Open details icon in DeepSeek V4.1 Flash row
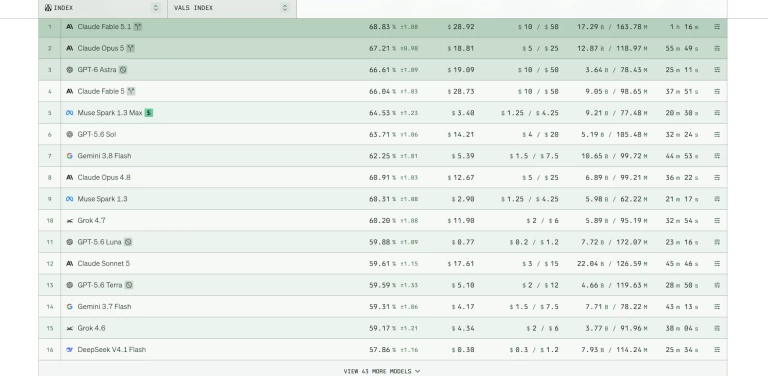768x376 pixels. coord(717,350)
